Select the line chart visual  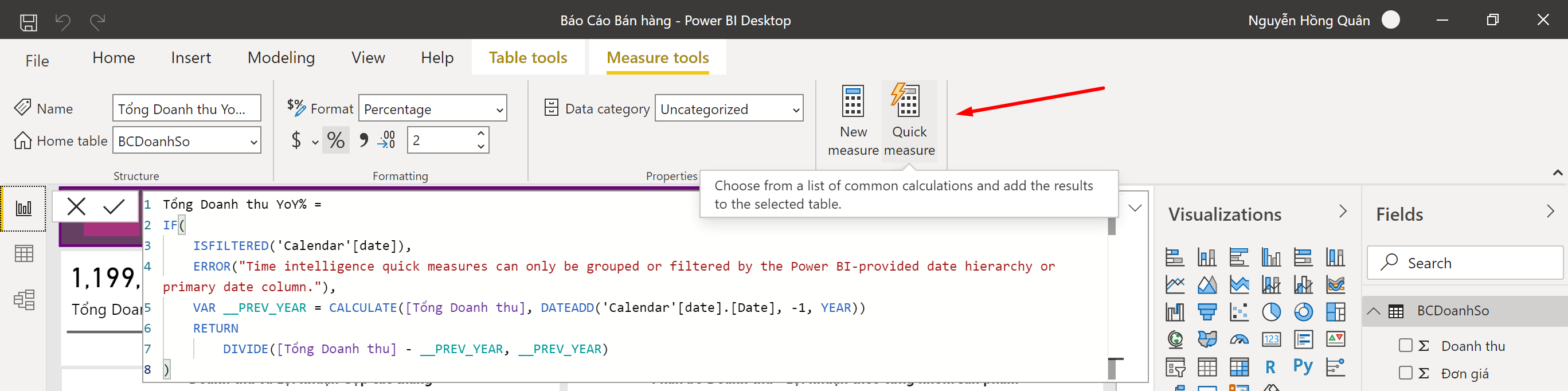1175,284
